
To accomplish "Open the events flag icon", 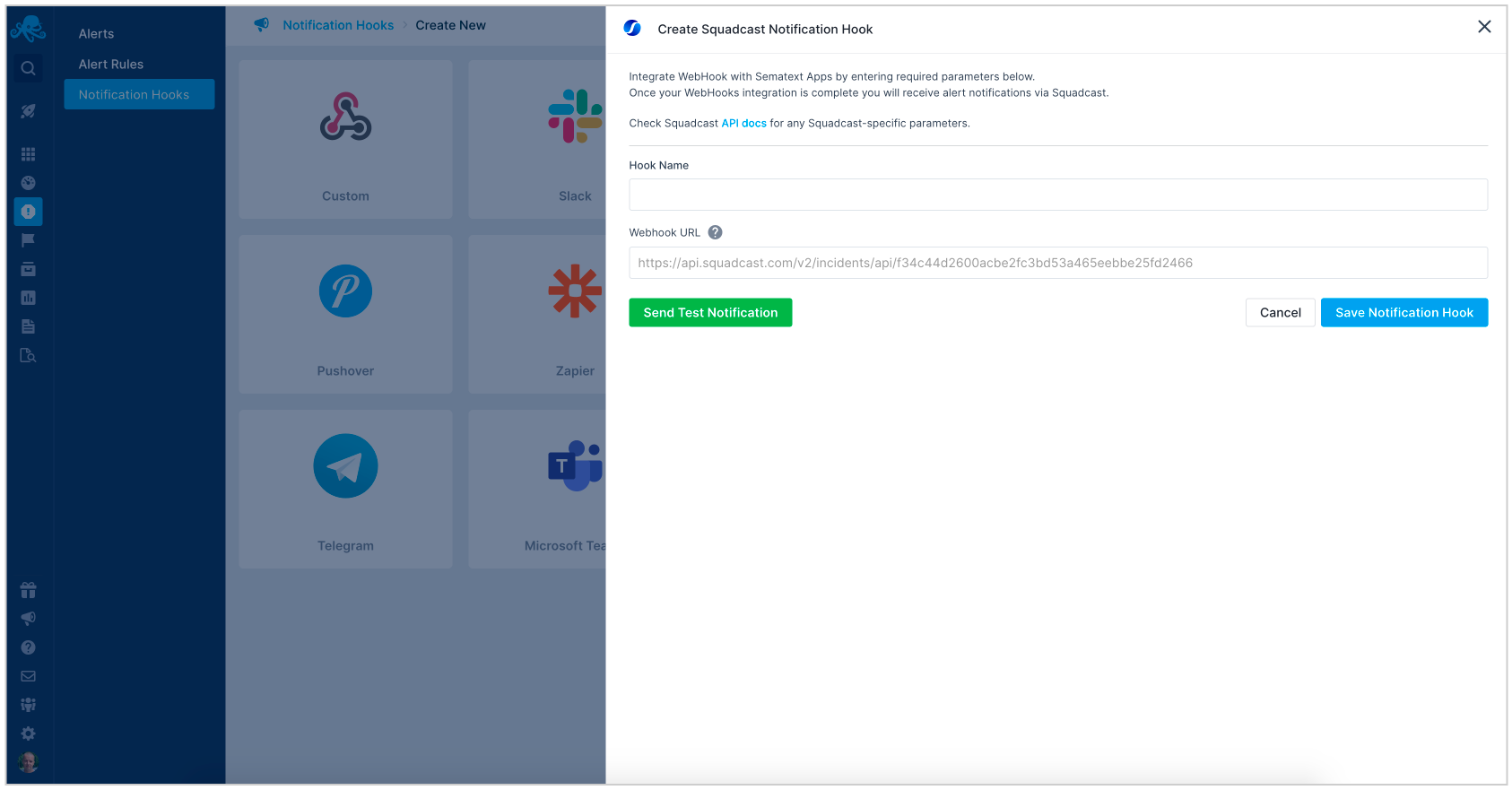I will (x=28, y=240).
